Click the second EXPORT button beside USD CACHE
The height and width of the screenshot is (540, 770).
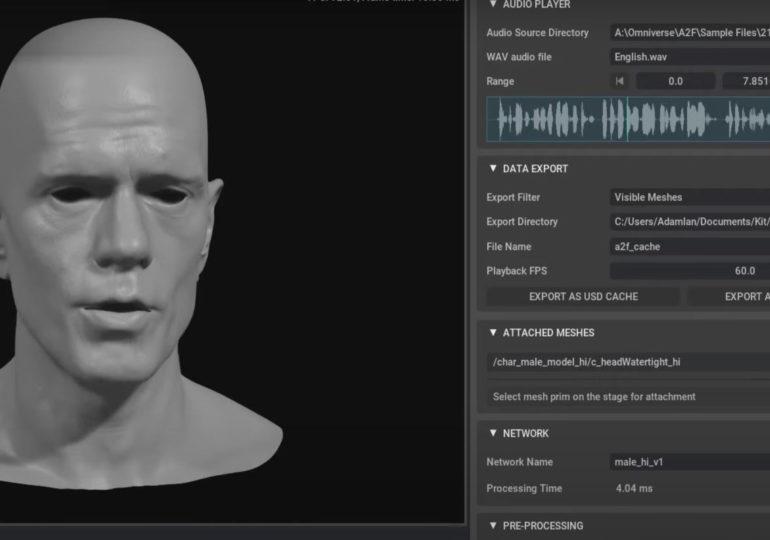(x=729, y=297)
